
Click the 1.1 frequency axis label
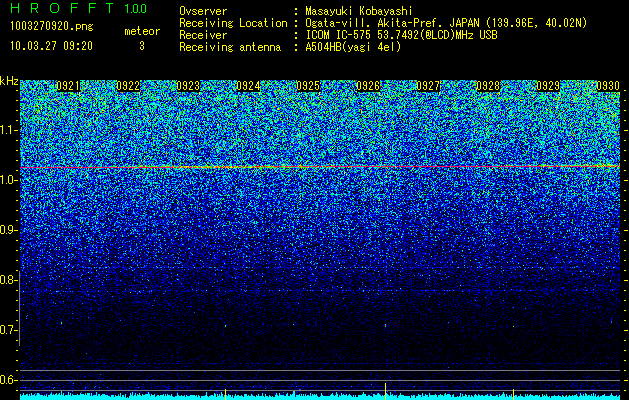[x=8, y=131]
